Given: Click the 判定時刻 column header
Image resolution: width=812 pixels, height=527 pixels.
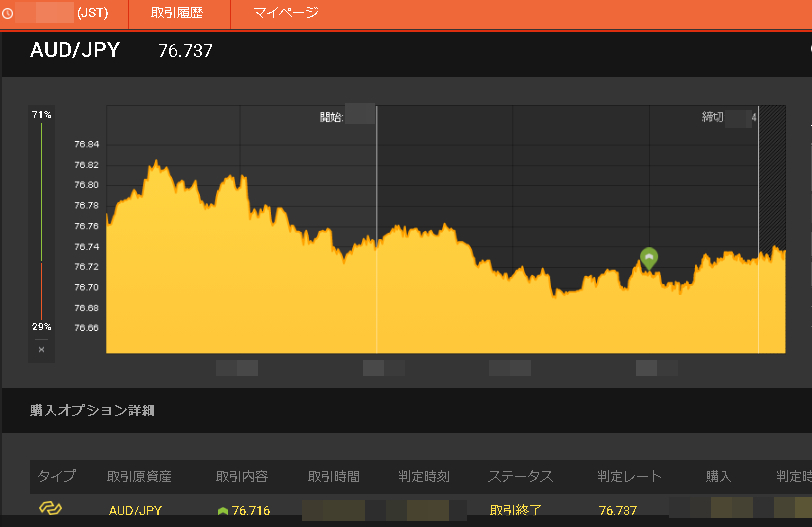Looking at the screenshot, I should pos(424,476).
